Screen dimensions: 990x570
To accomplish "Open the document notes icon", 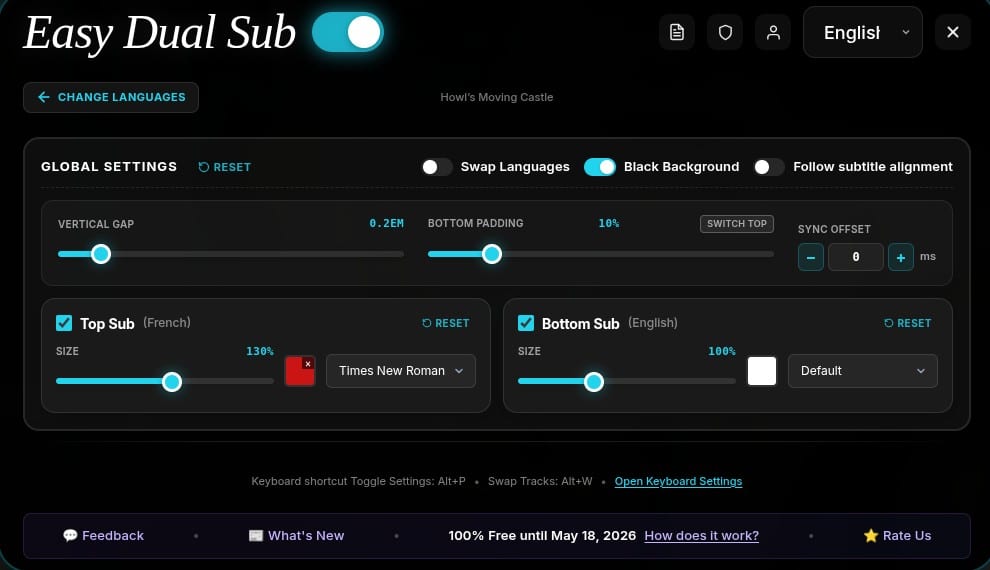I will pos(677,32).
